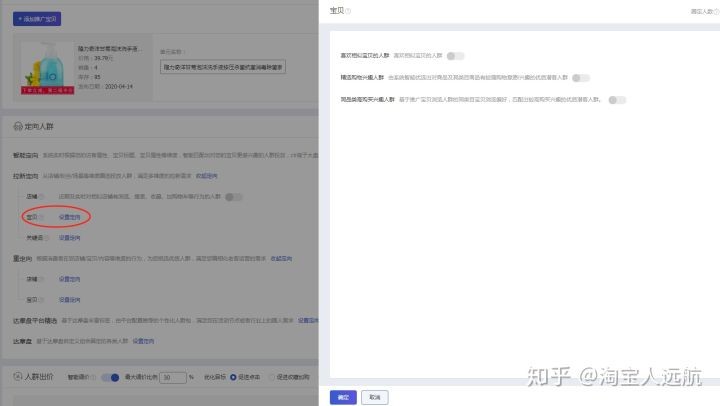Viewport: 720px width, 406px height.
Task: Cancel the 宝贝 panel with 取消
Action: click(375, 397)
